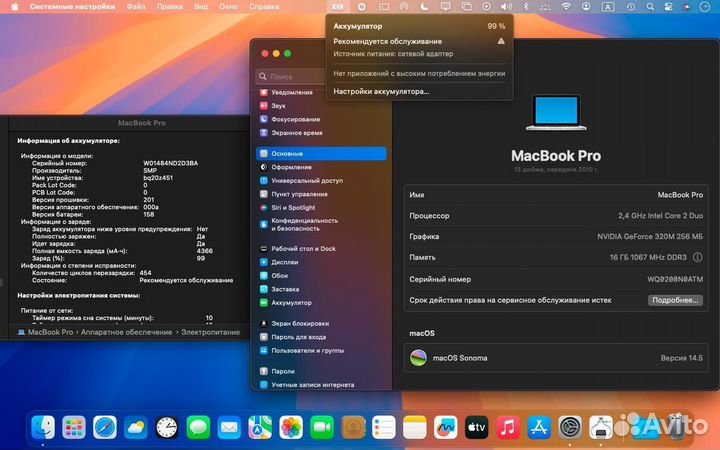Open Messages from the Dock

click(198, 428)
